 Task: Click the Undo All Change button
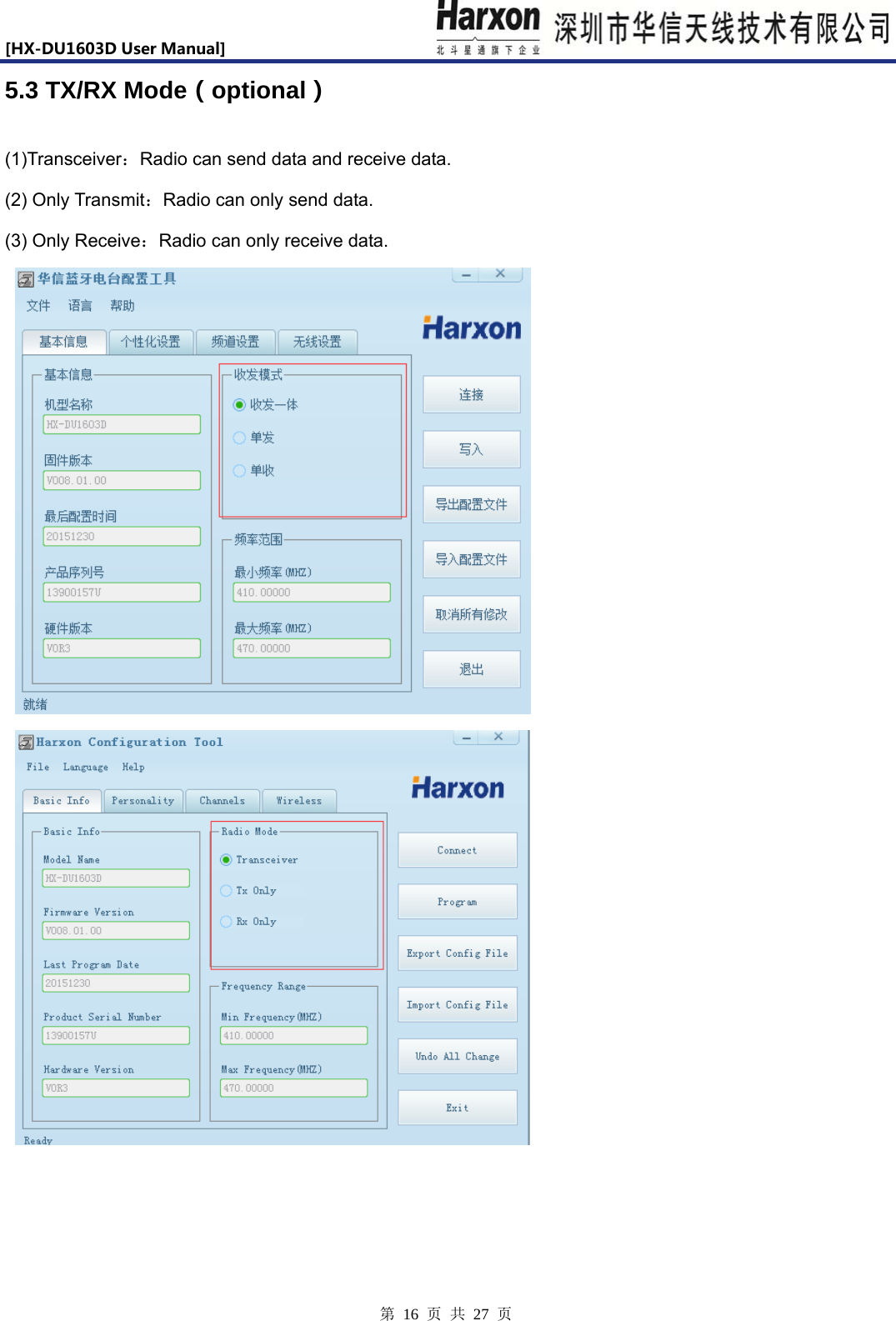[x=458, y=1056]
